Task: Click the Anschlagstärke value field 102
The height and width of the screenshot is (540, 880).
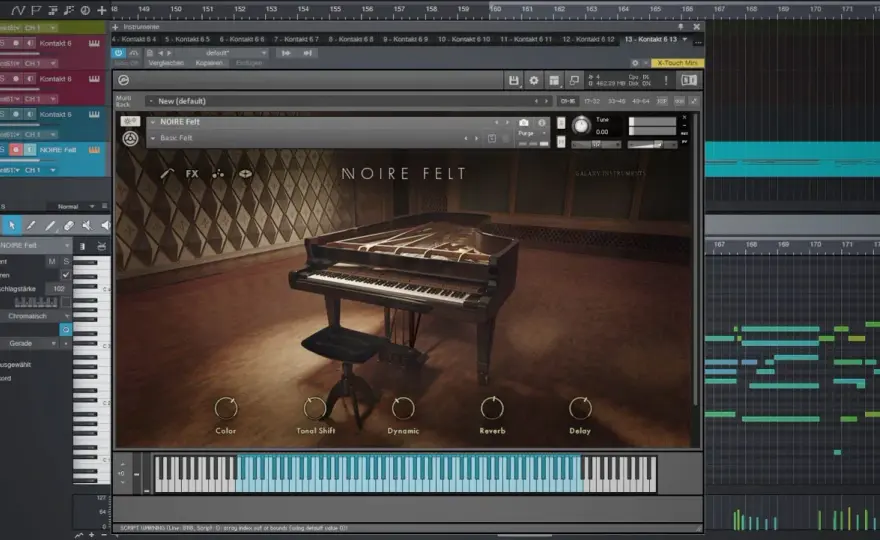Action: tap(58, 289)
